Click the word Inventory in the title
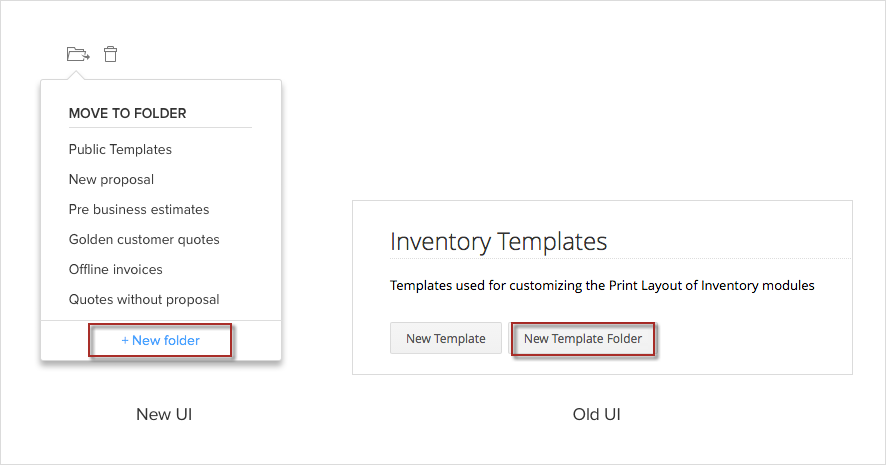The image size is (886, 465). [441, 241]
